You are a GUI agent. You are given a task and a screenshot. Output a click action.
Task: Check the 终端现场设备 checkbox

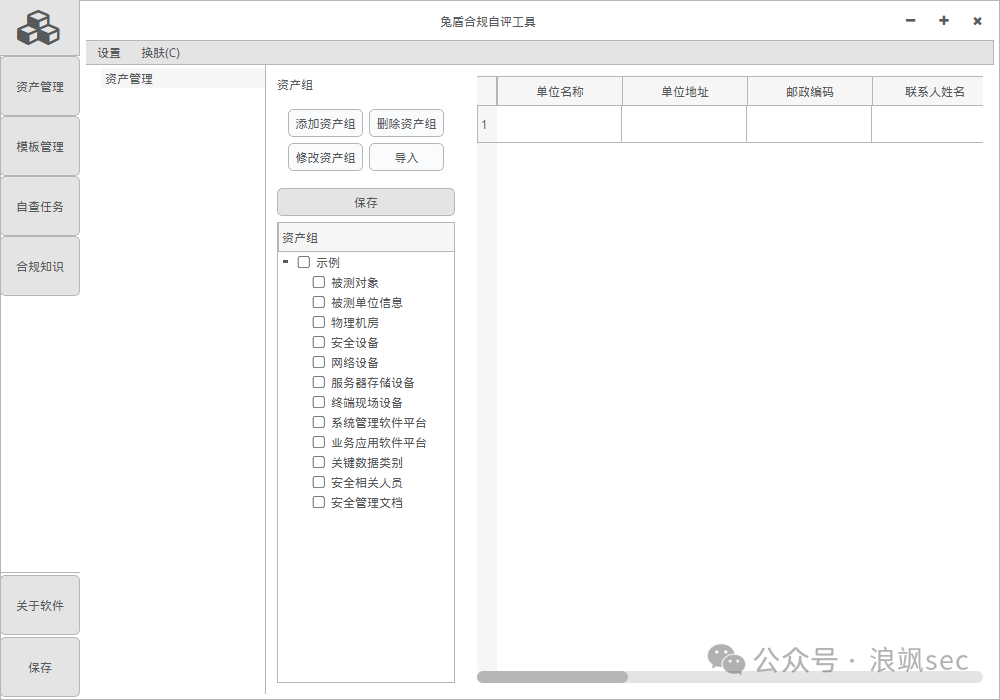pos(319,402)
